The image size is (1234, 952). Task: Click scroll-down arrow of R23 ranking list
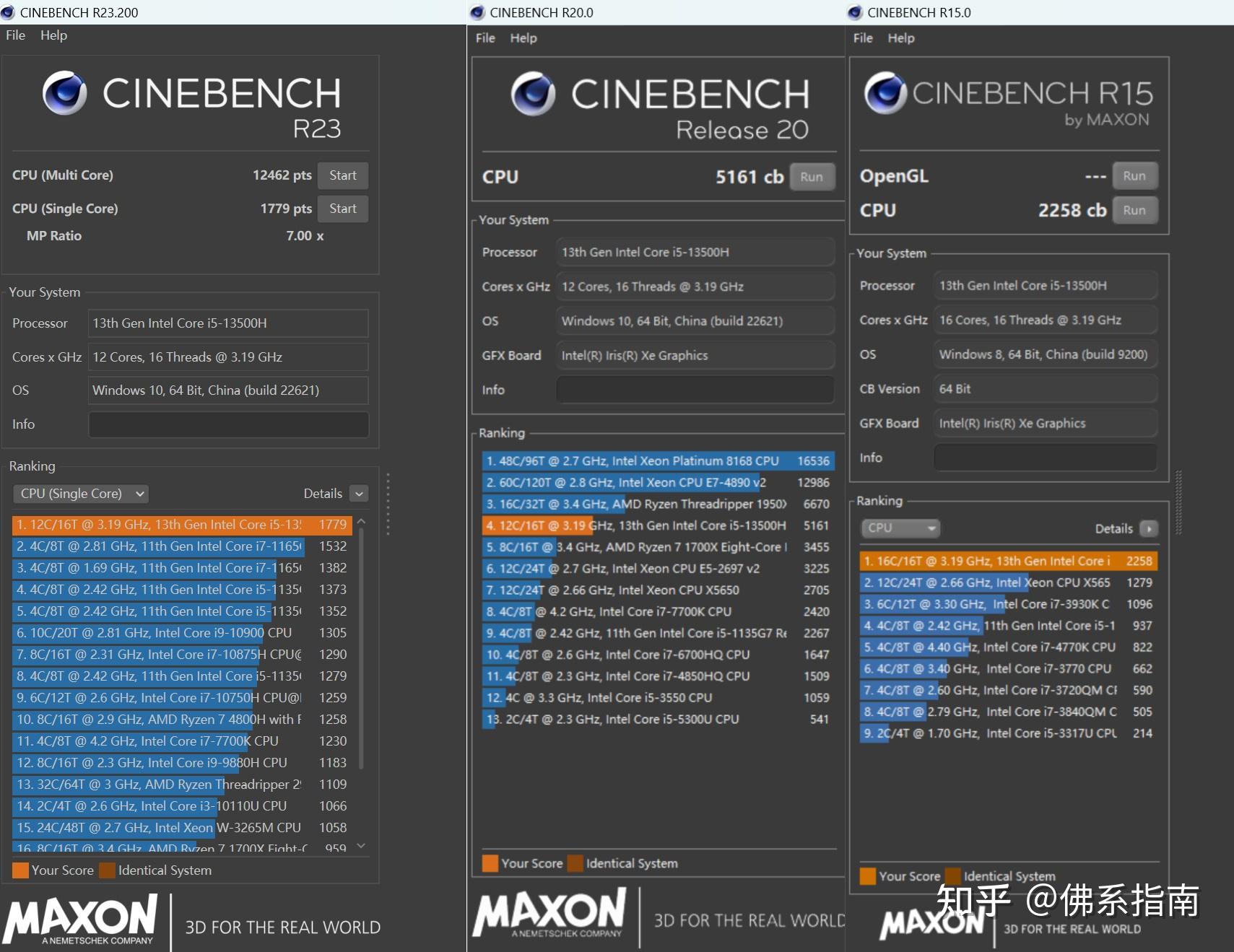tap(362, 846)
